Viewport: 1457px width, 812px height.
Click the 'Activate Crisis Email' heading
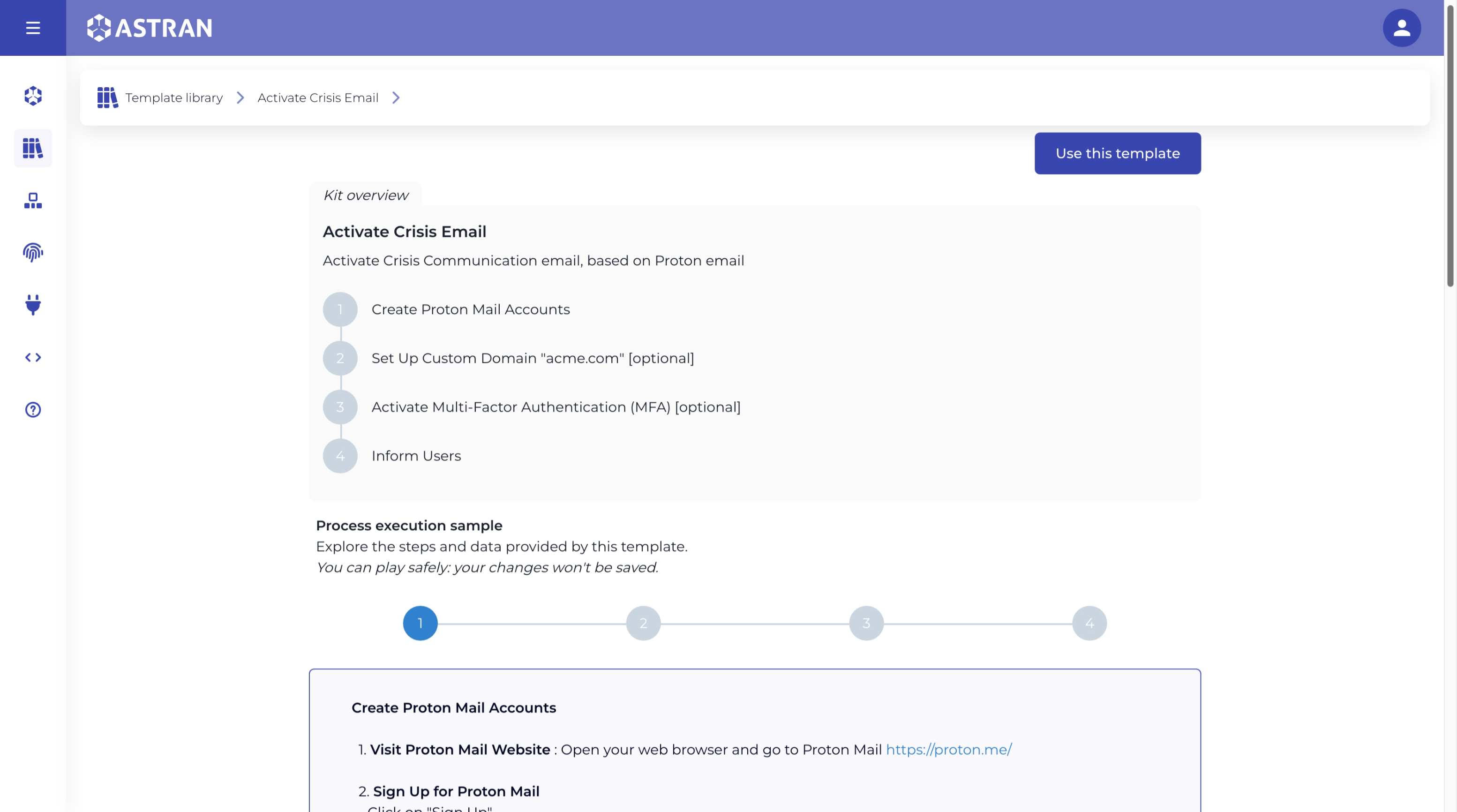click(x=405, y=232)
